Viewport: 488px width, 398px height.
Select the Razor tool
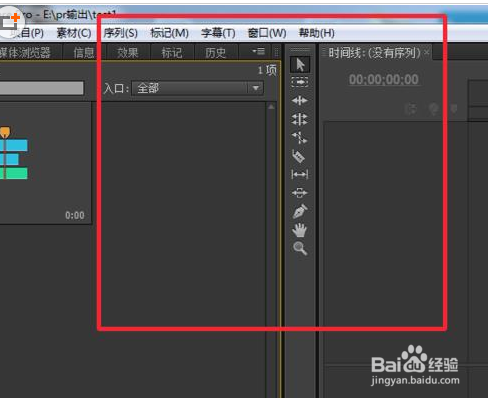point(299,156)
